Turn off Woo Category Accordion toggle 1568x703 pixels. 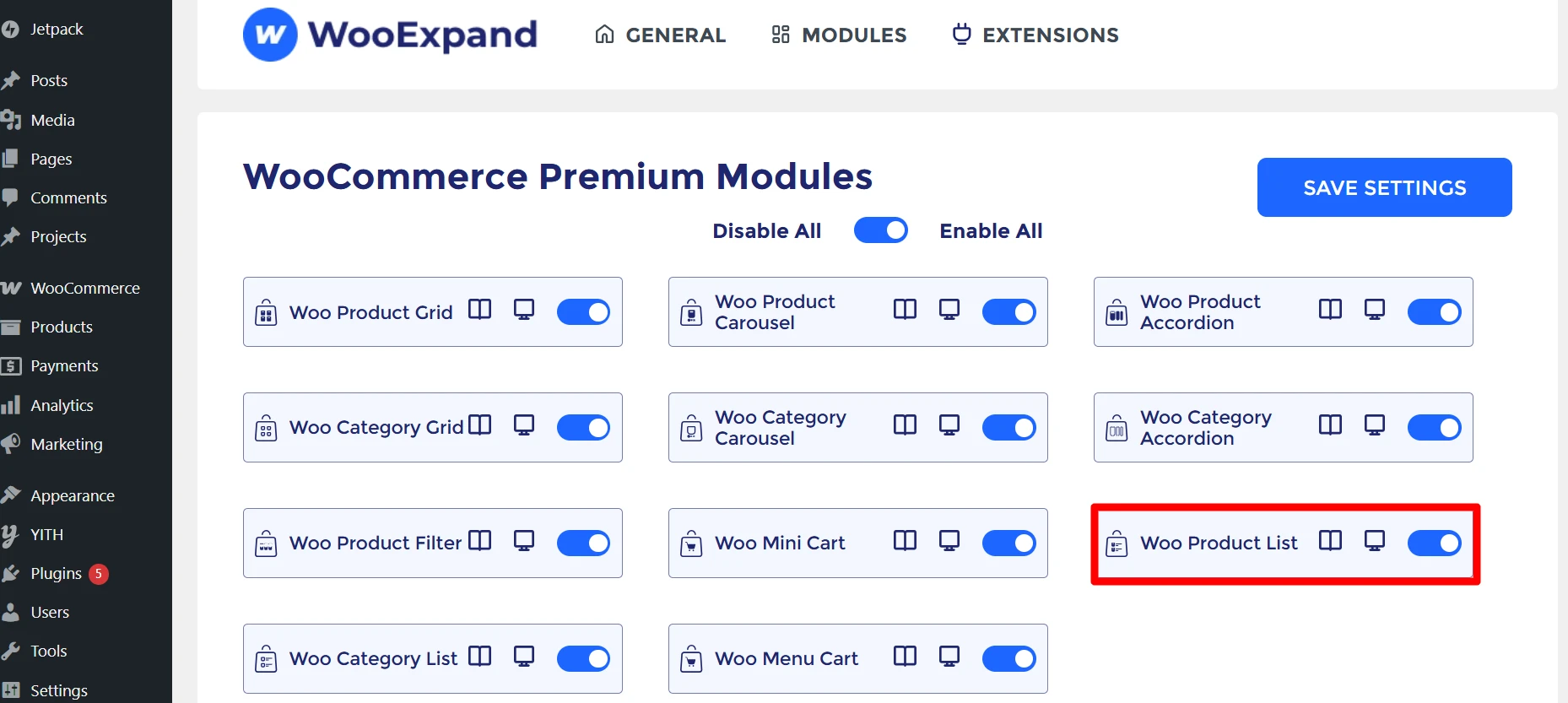tap(1434, 427)
